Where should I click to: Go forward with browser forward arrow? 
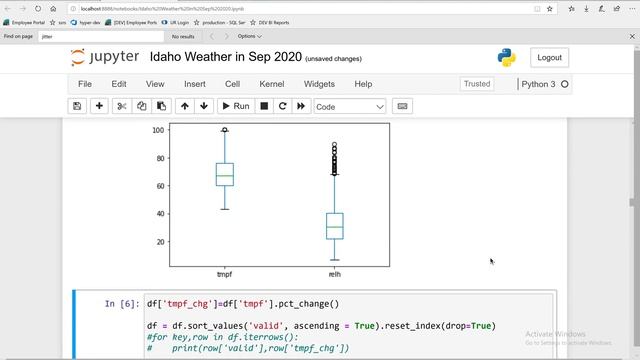click(x=23, y=9)
